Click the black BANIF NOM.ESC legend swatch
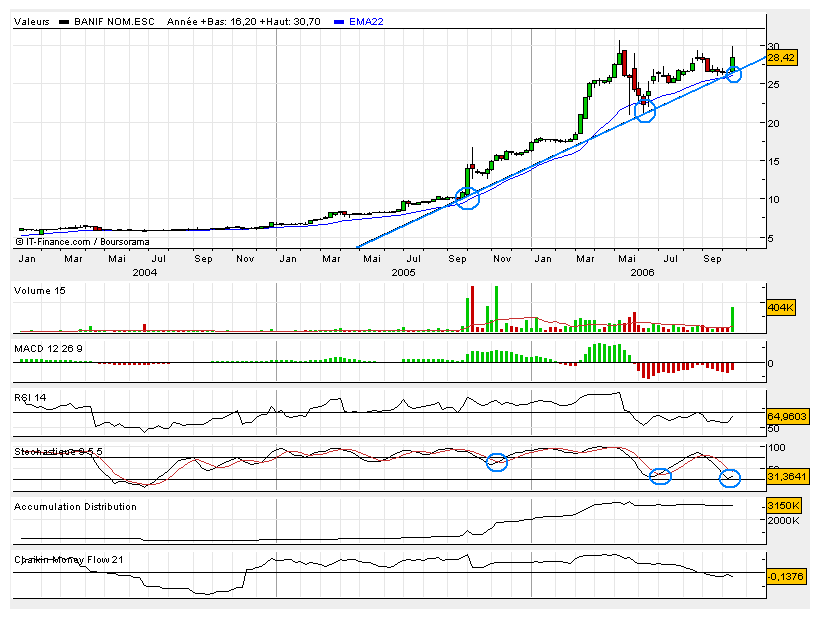827x617 pixels. (64, 22)
